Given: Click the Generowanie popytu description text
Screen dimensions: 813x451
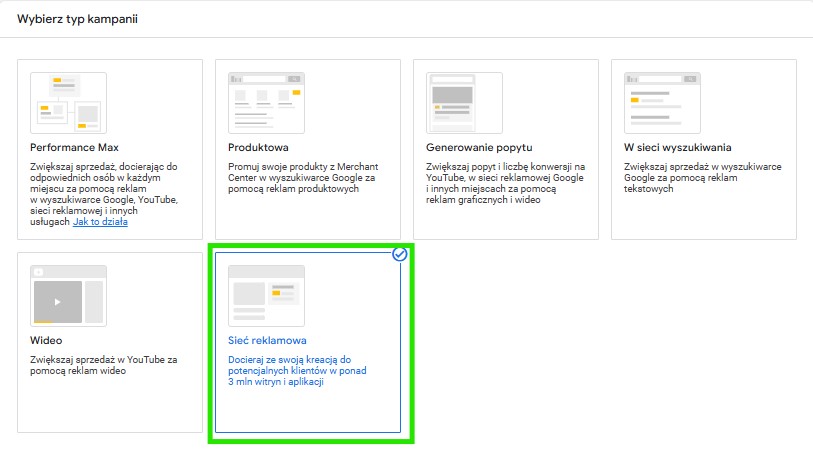Looking at the screenshot, I should (x=506, y=183).
